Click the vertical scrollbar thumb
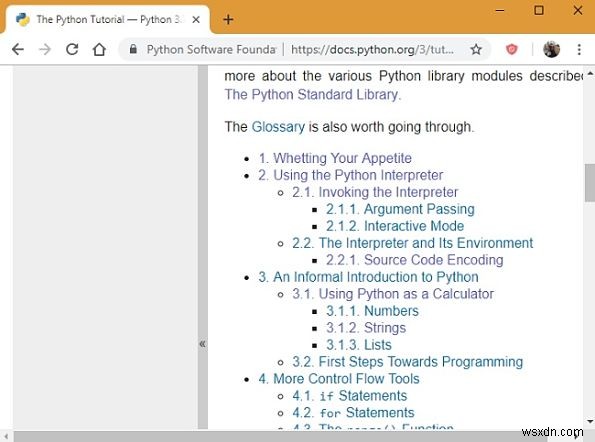The width and height of the screenshot is (595, 442). (589, 183)
